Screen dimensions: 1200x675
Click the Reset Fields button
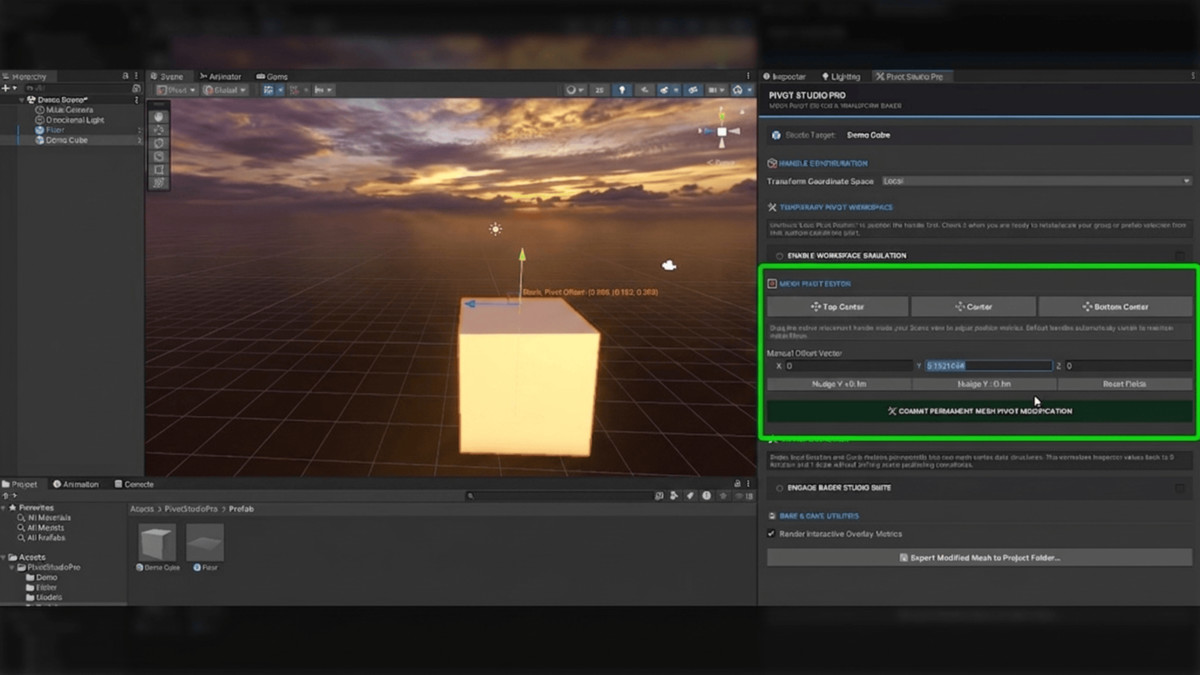1125,384
